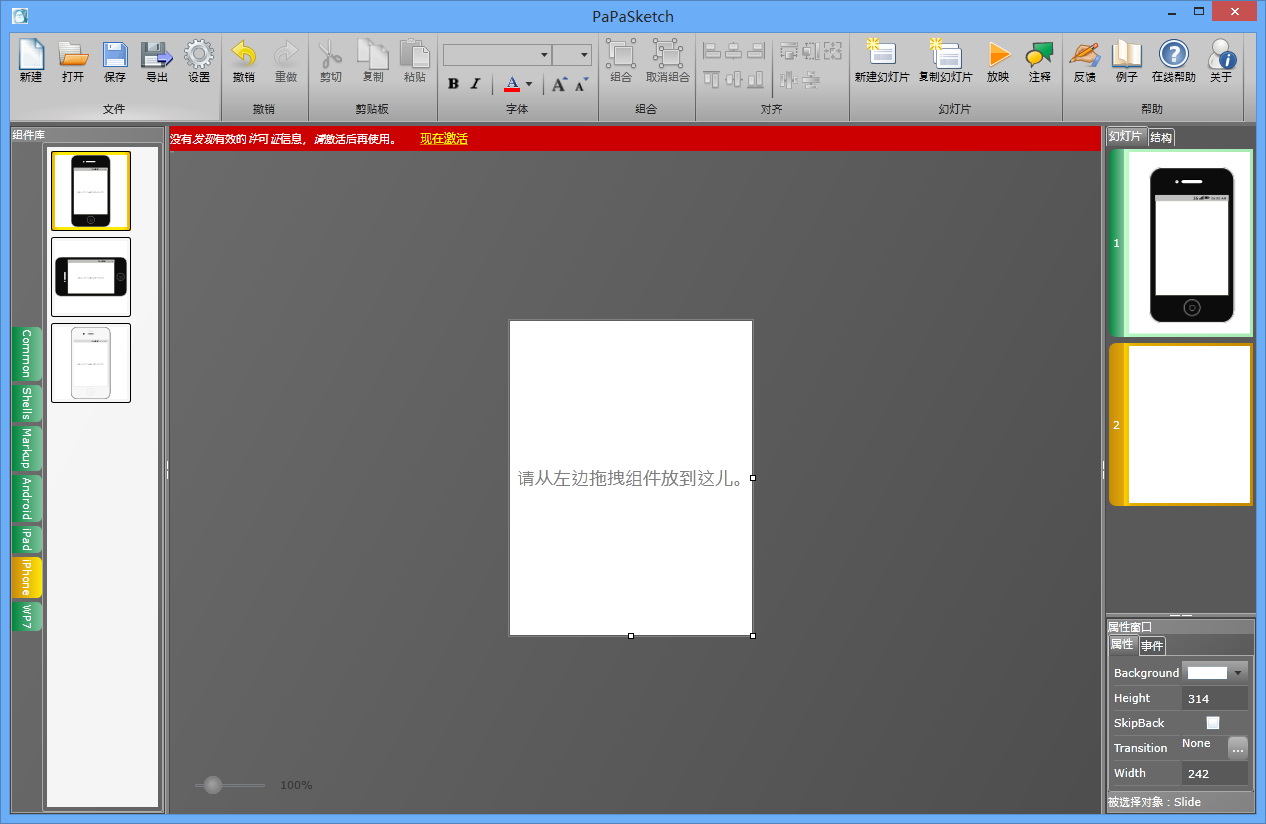Open the 结构 structure tab

pos(1161,137)
